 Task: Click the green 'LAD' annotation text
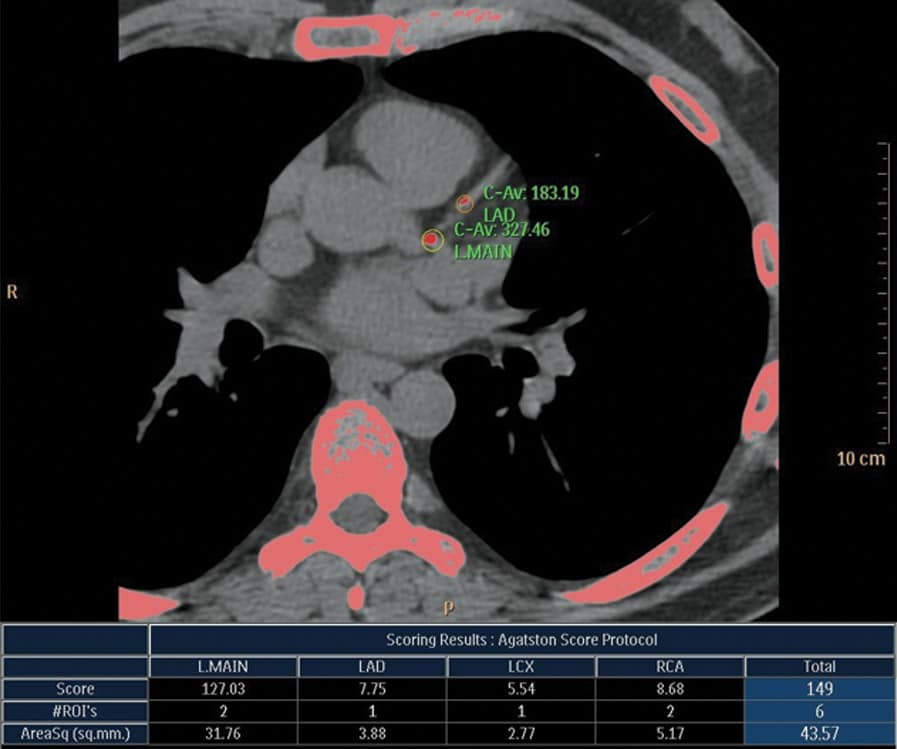pyautogui.click(x=499, y=215)
